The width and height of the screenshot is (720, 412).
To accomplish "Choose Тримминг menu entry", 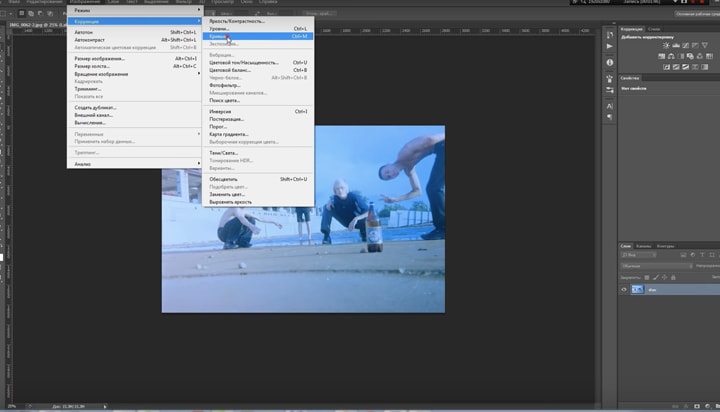I will point(135,89).
